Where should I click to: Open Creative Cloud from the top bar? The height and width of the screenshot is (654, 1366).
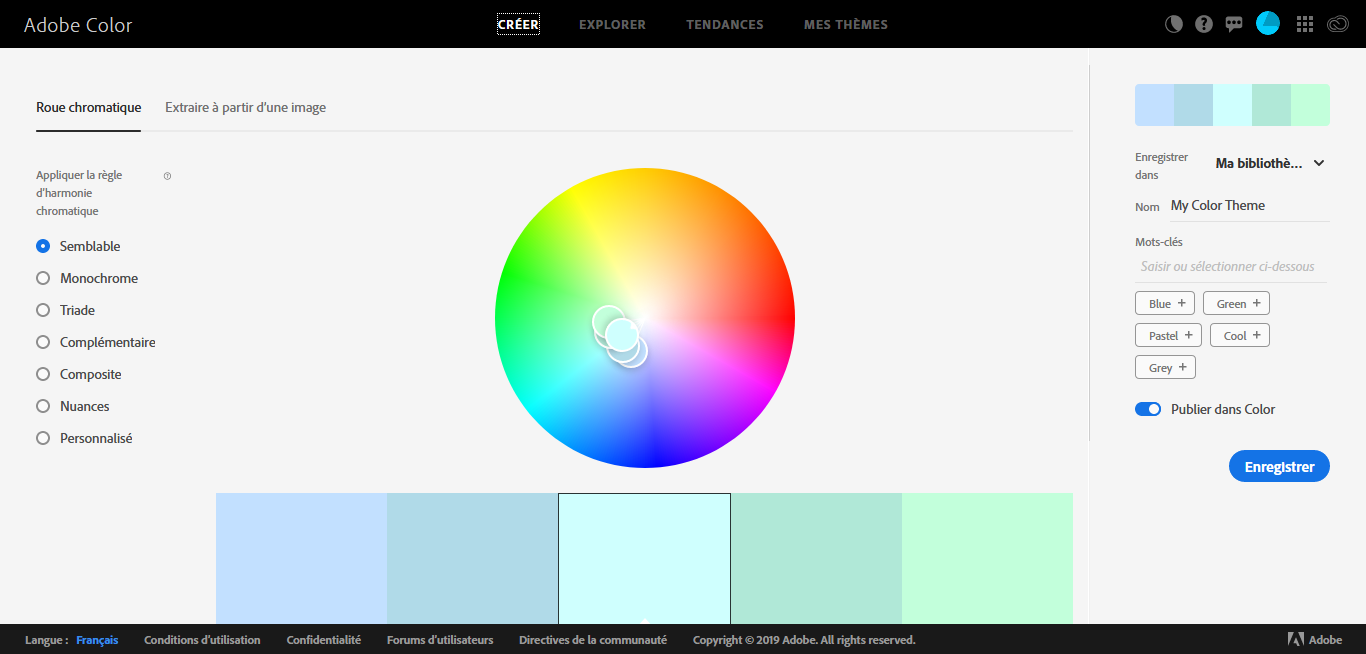pos(1338,23)
